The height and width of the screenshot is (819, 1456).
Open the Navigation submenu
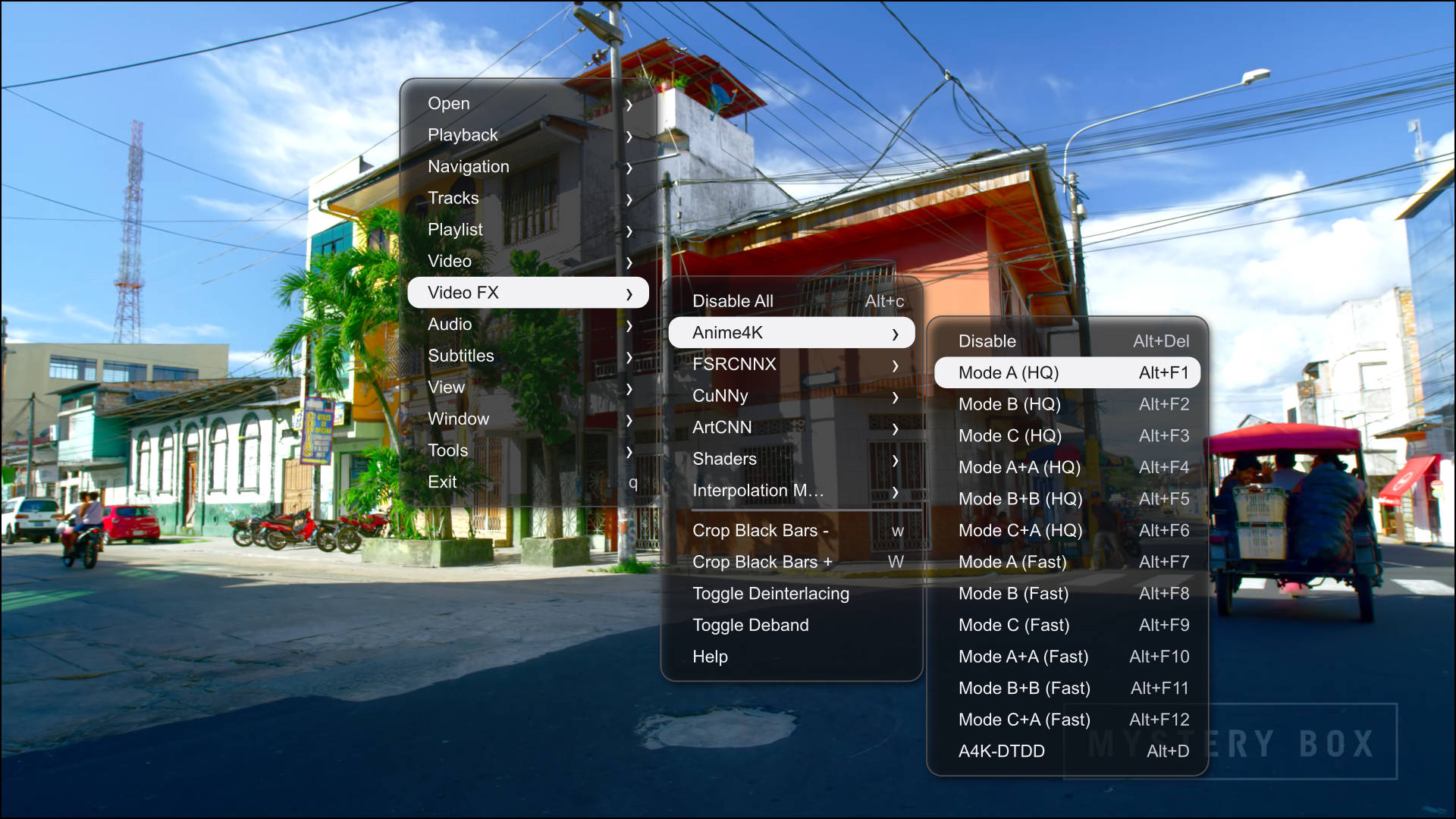pos(528,167)
